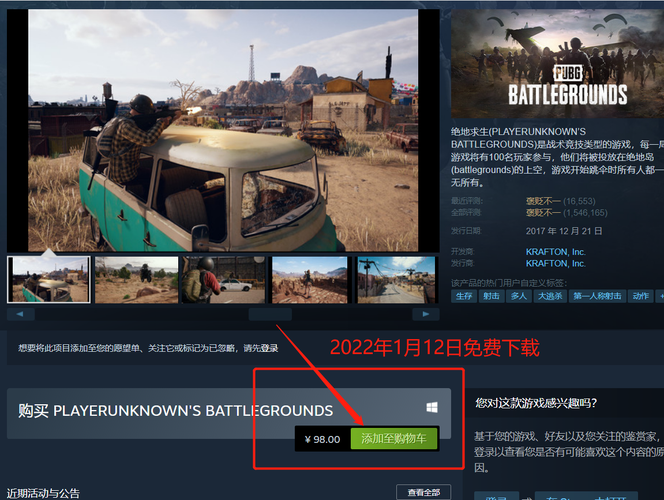
Task: Click all reviews 褒贬不一 (1,546,165)
Action: pos(567,213)
